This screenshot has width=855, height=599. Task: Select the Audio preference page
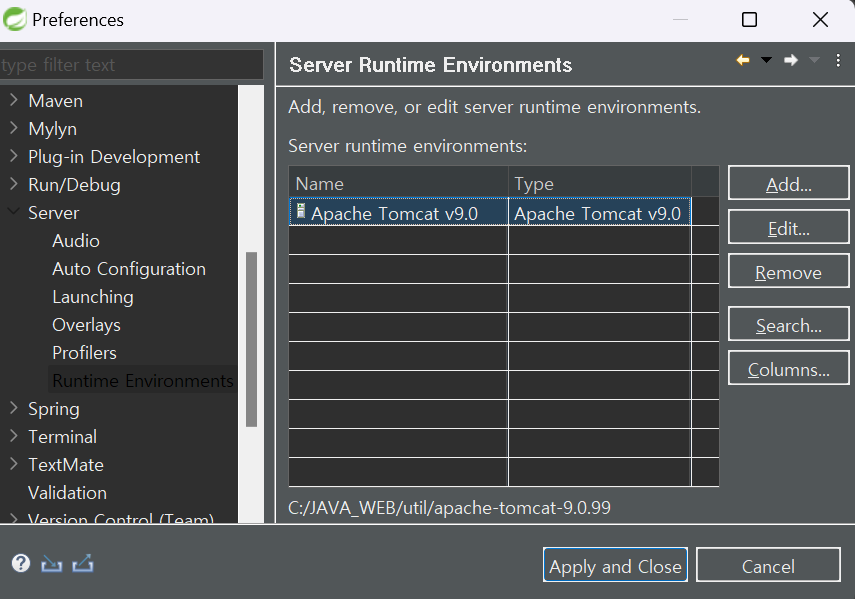[x=76, y=241]
